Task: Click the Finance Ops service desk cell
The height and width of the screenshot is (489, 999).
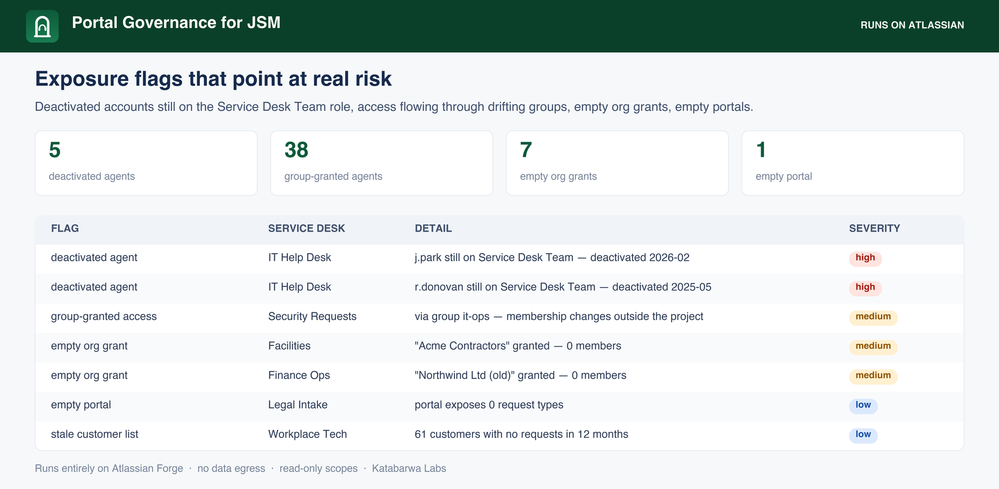Action: (x=299, y=376)
